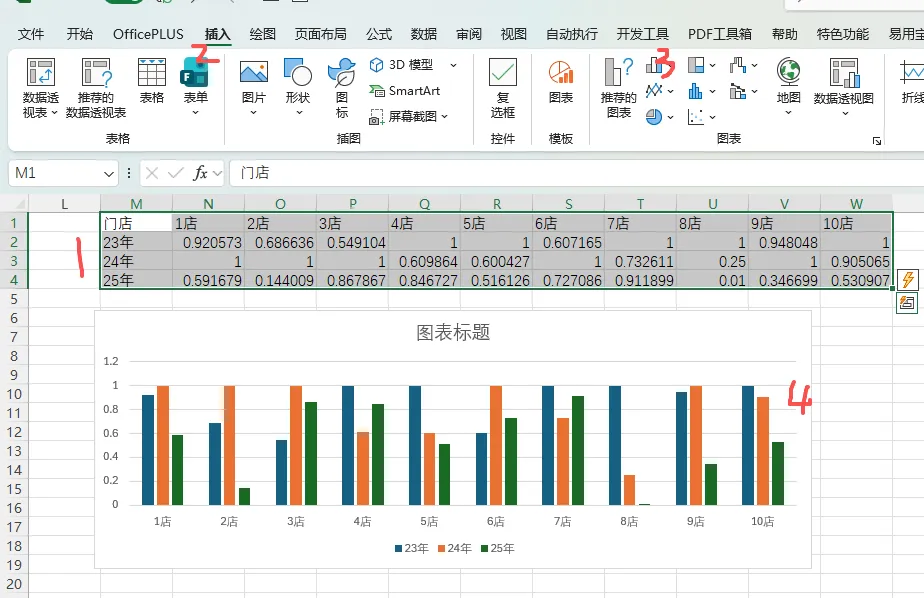Click the Quick Analysis lightning button

(x=908, y=279)
